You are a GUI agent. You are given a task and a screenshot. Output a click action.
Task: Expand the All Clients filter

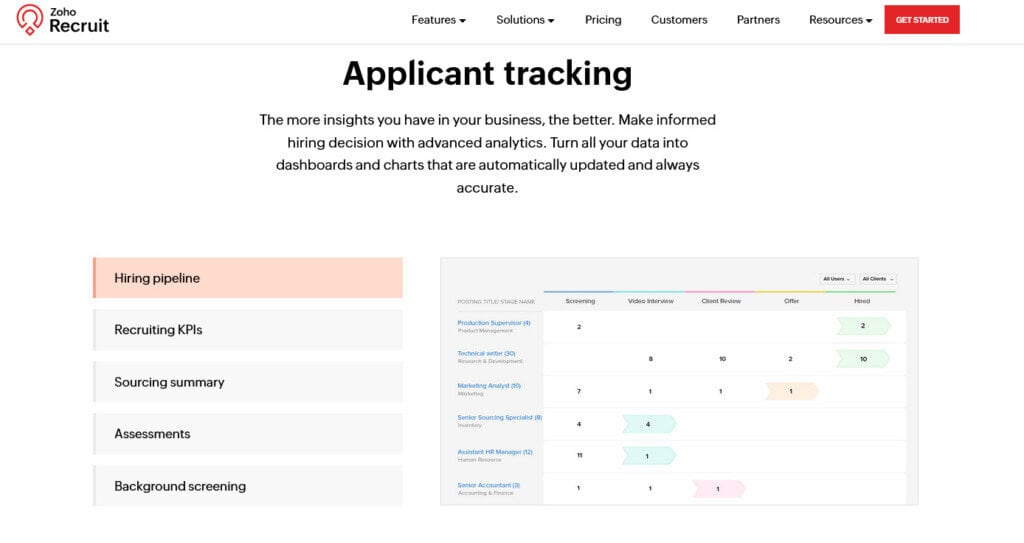[877, 279]
